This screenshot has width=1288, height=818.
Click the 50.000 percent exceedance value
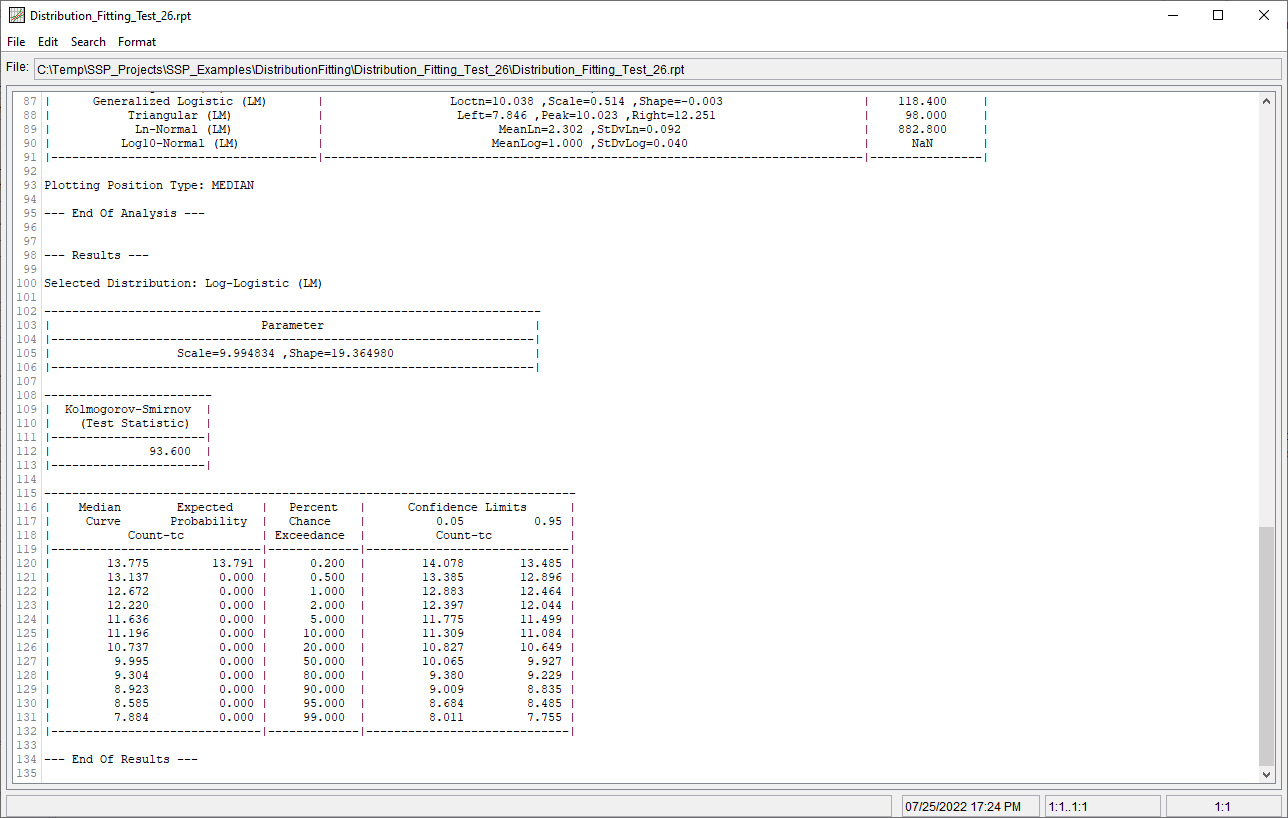tap(324, 661)
